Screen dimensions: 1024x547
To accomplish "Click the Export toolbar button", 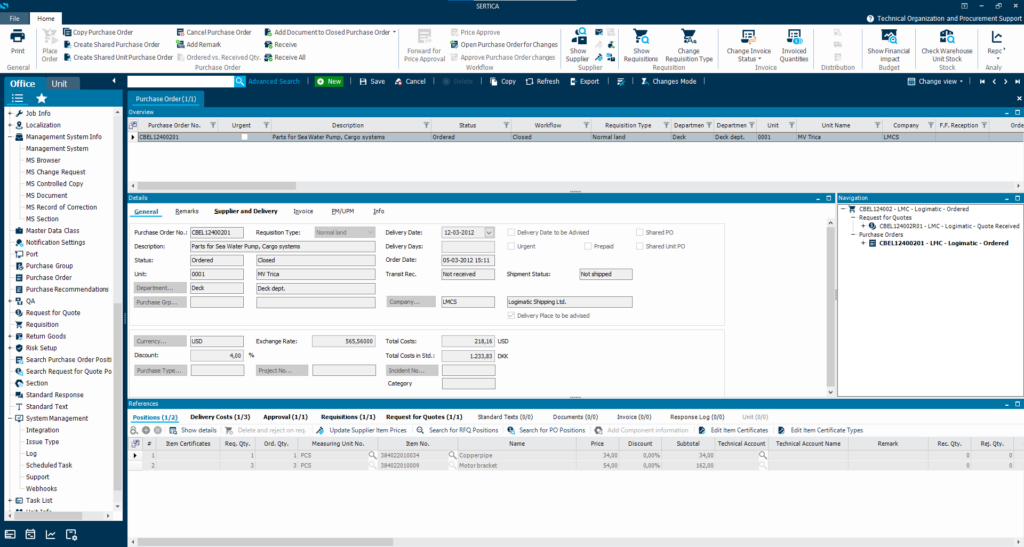I will [x=584, y=82].
